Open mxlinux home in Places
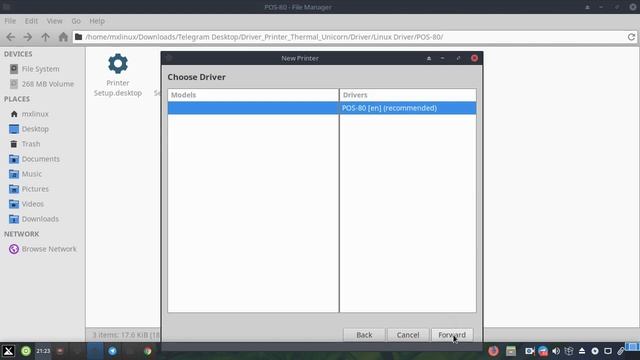The width and height of the screenshot is (640, 360). (x=35, y=114)
